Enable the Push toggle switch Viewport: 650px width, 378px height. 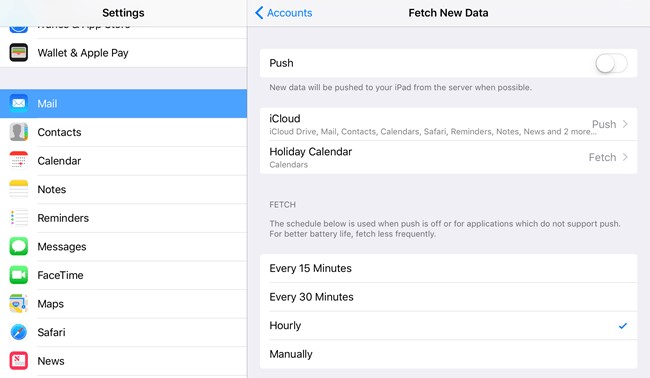611,63
